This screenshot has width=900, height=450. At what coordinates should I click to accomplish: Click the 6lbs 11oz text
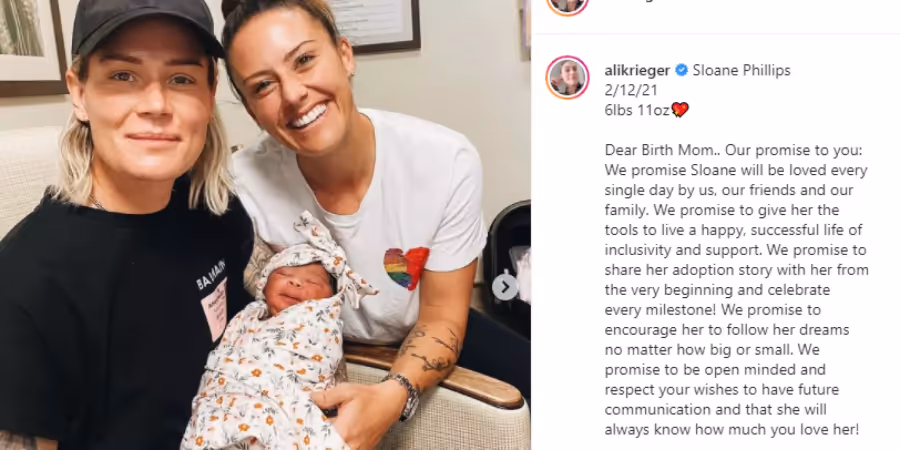[x=637, y=110]
